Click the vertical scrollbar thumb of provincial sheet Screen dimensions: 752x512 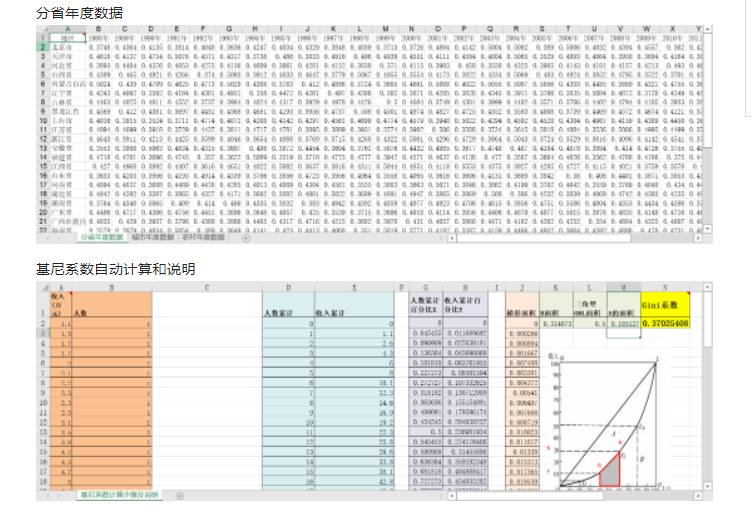point(708,91)
